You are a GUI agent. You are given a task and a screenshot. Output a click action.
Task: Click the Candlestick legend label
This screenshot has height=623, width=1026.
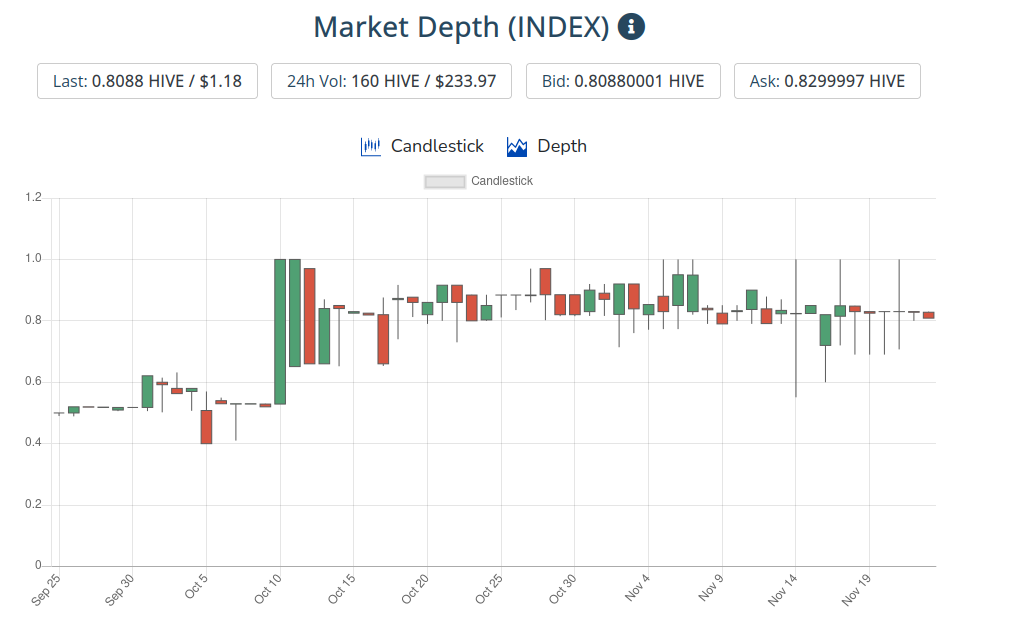click(x=502, y=181)
